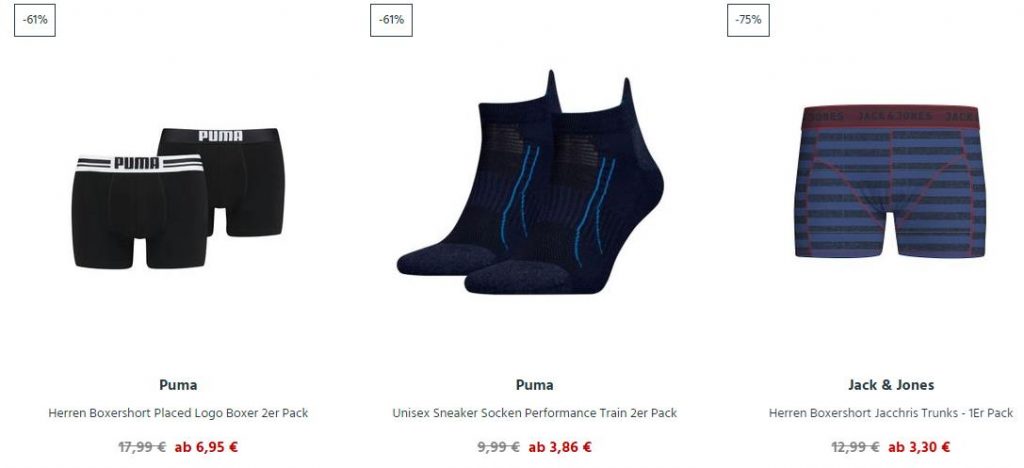Screen dimensions: 1024x468
Task: Click the sale price ab 3,86 €
Action: coord(560,447)
